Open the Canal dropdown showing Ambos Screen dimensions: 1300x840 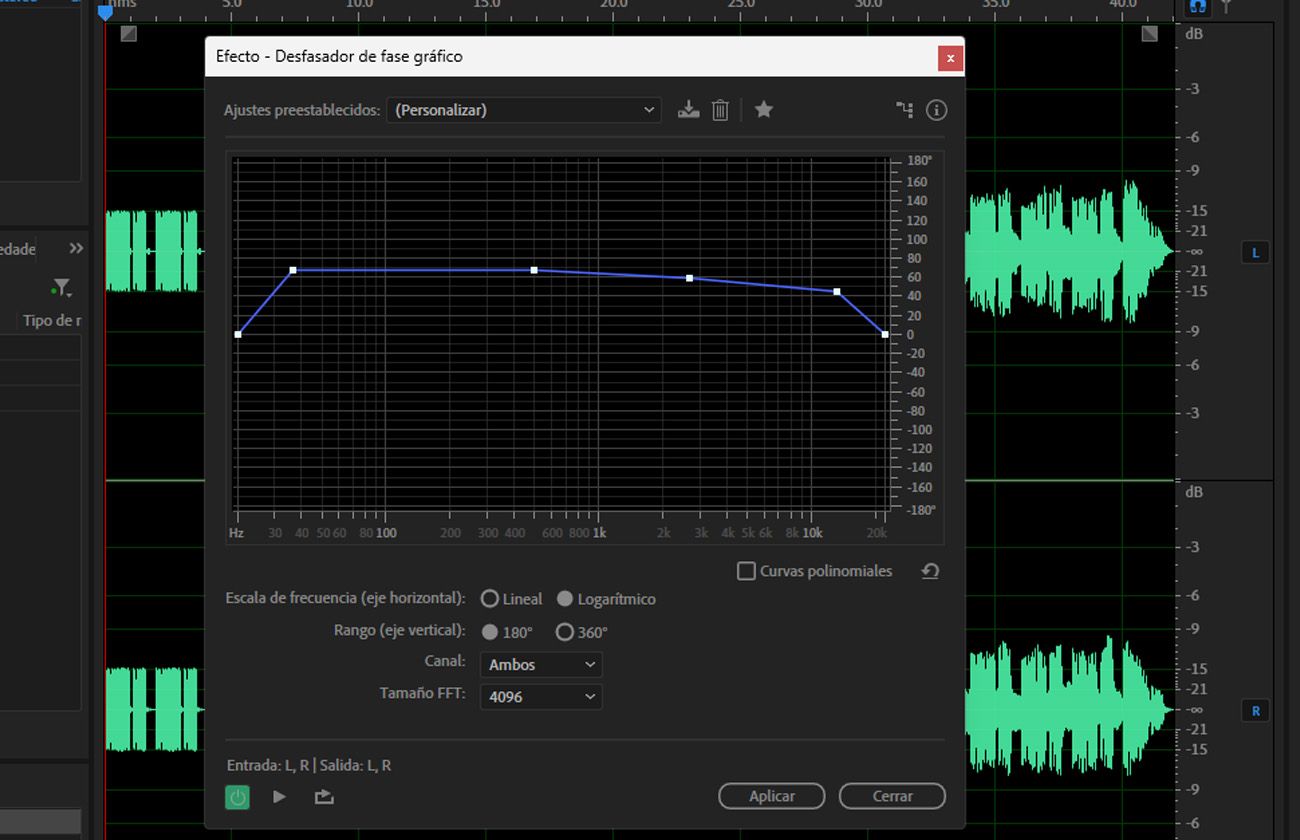[541, 665]
